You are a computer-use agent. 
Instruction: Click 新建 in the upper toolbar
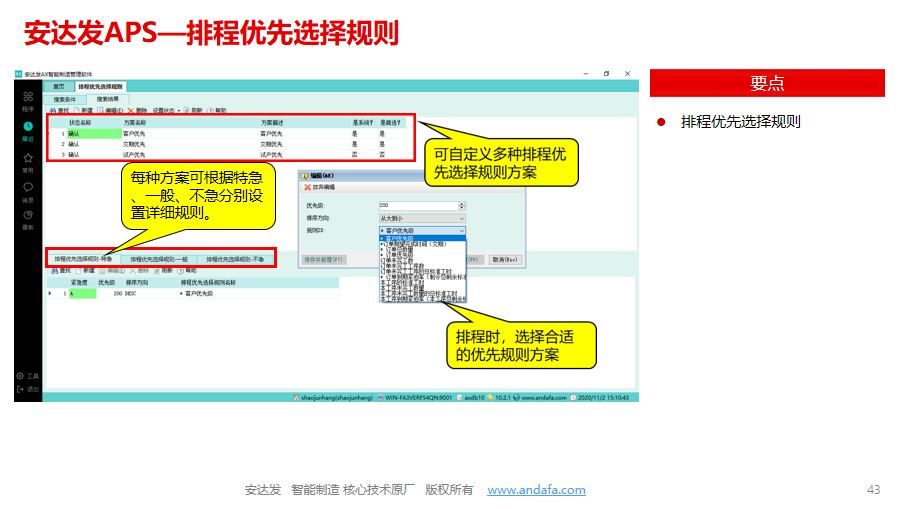[84, 110]
